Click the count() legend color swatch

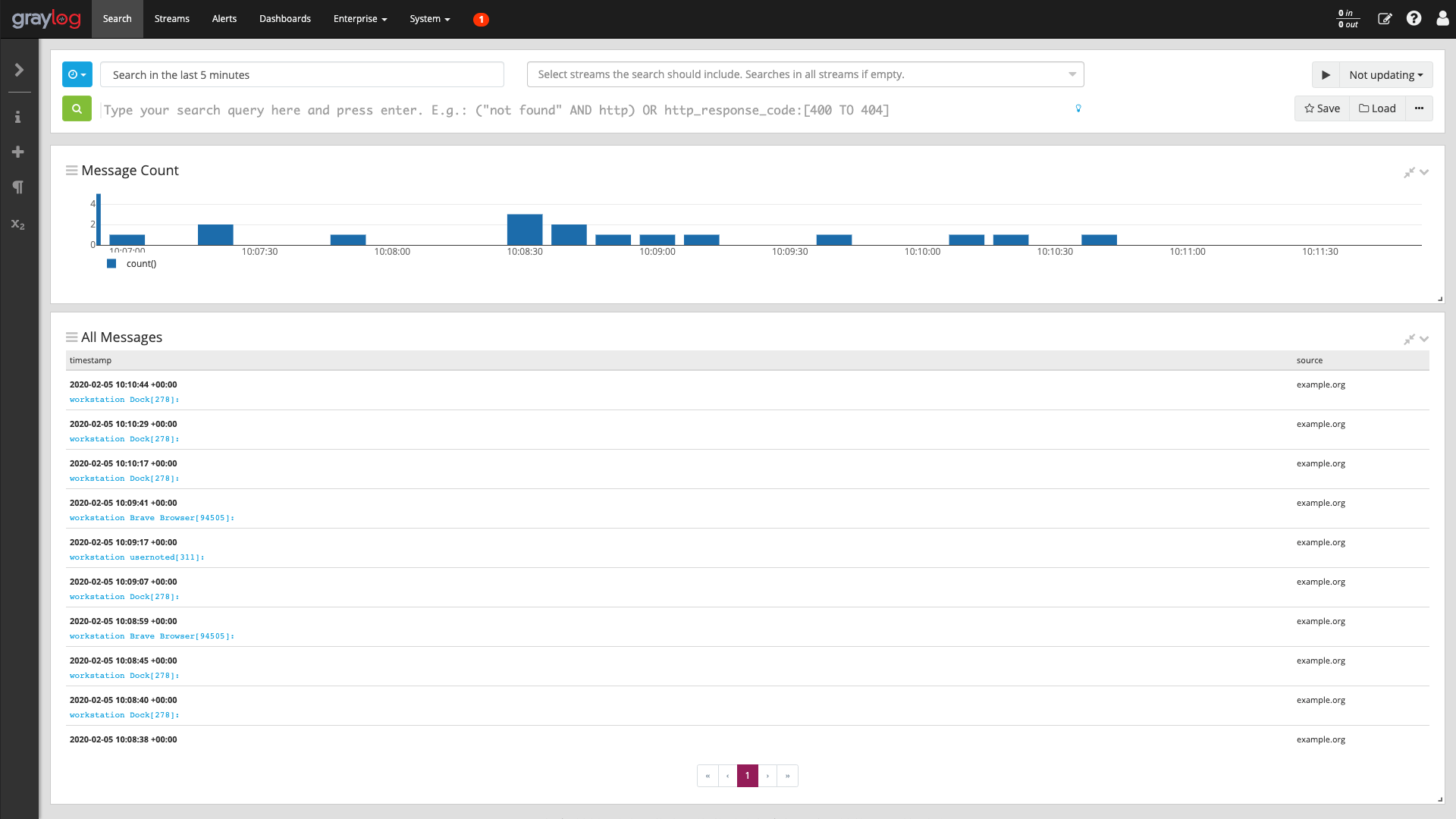111,263
